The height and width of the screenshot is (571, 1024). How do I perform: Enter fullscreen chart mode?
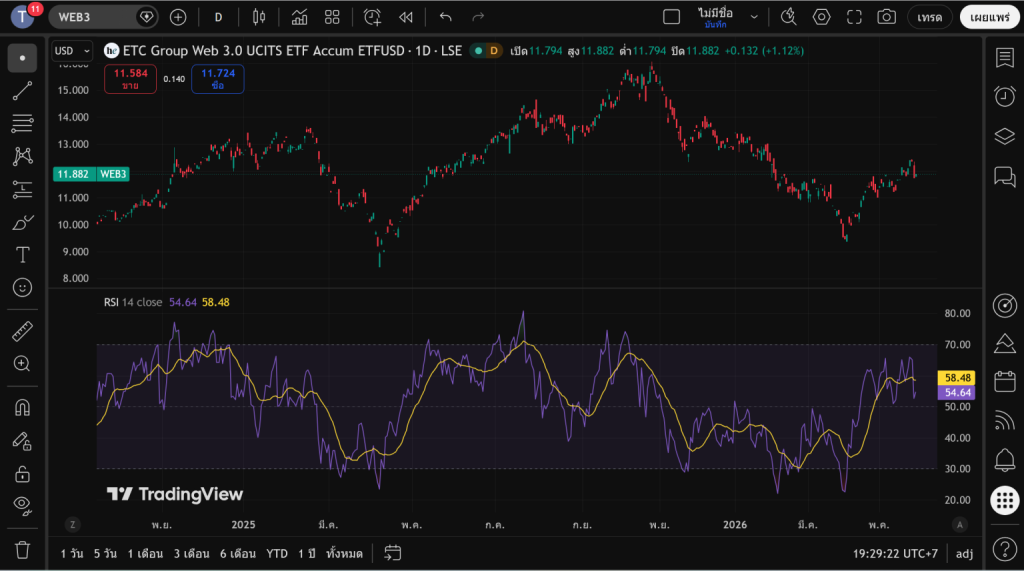pos(854,17)
